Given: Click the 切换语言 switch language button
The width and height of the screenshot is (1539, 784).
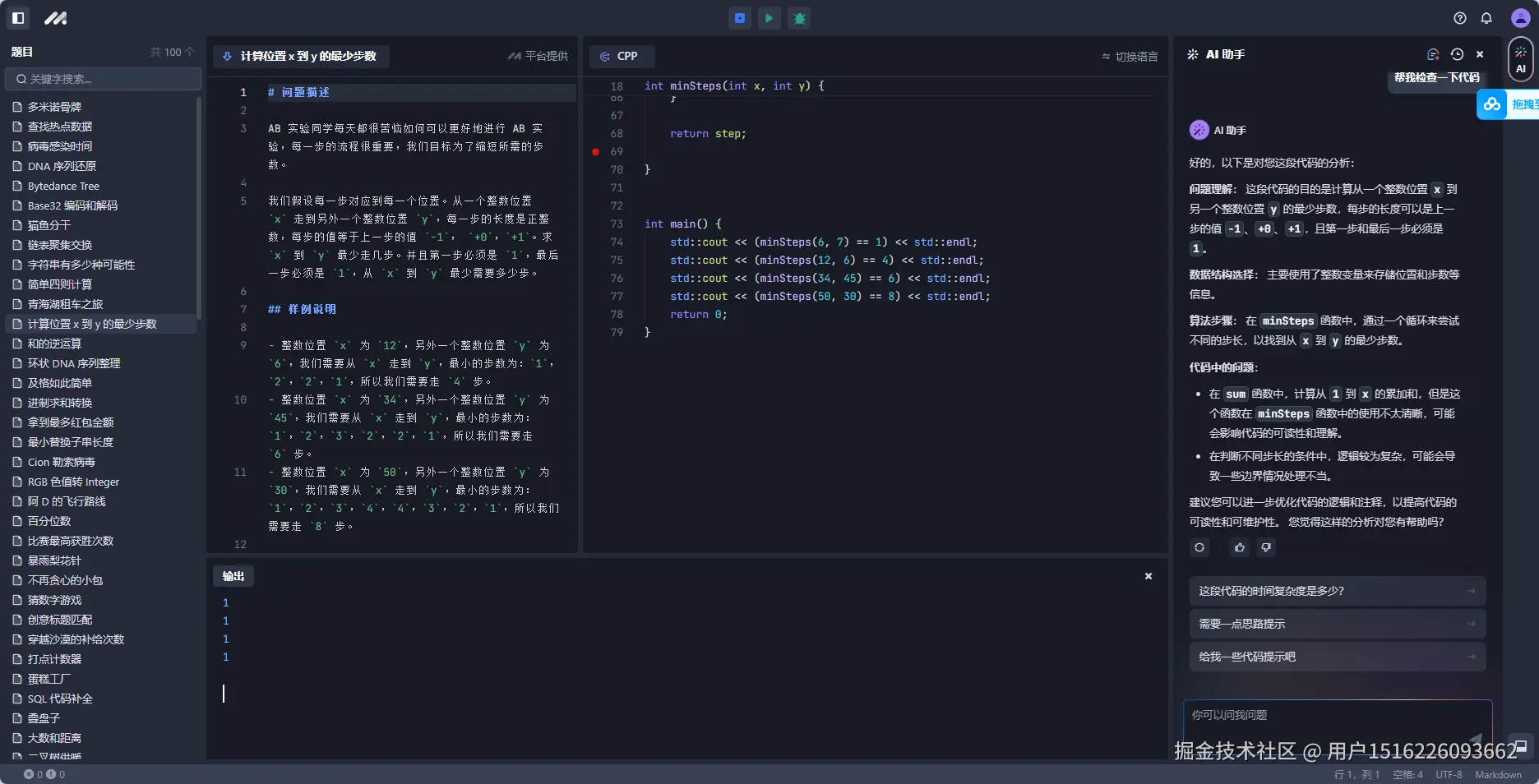Looking at the screenshot, I should click(x=1130, y=57).
